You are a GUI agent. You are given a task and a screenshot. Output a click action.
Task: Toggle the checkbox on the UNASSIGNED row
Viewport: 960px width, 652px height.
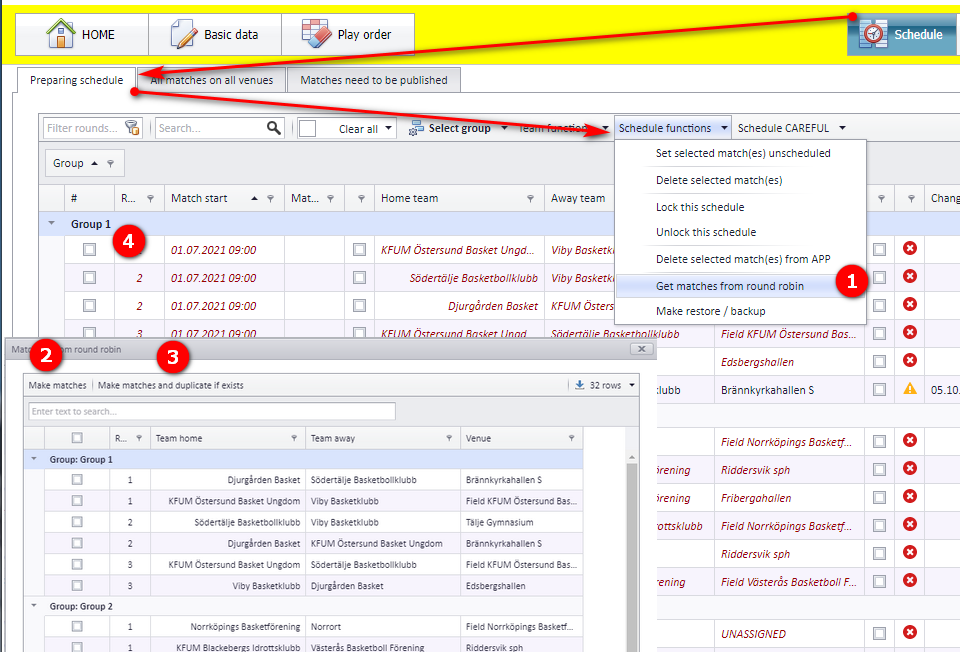879,634
